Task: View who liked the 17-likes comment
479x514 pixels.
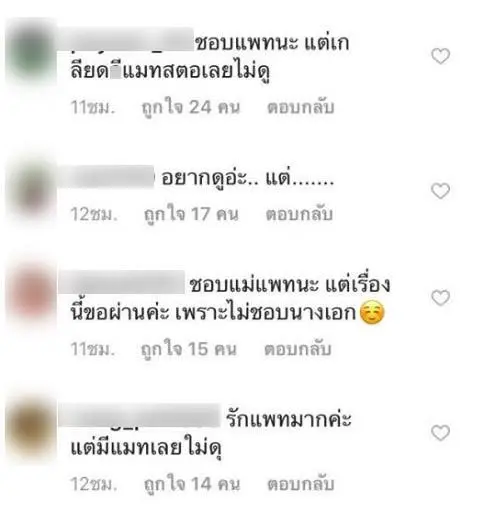Action: pyautogui.click(x=191, y=214)
